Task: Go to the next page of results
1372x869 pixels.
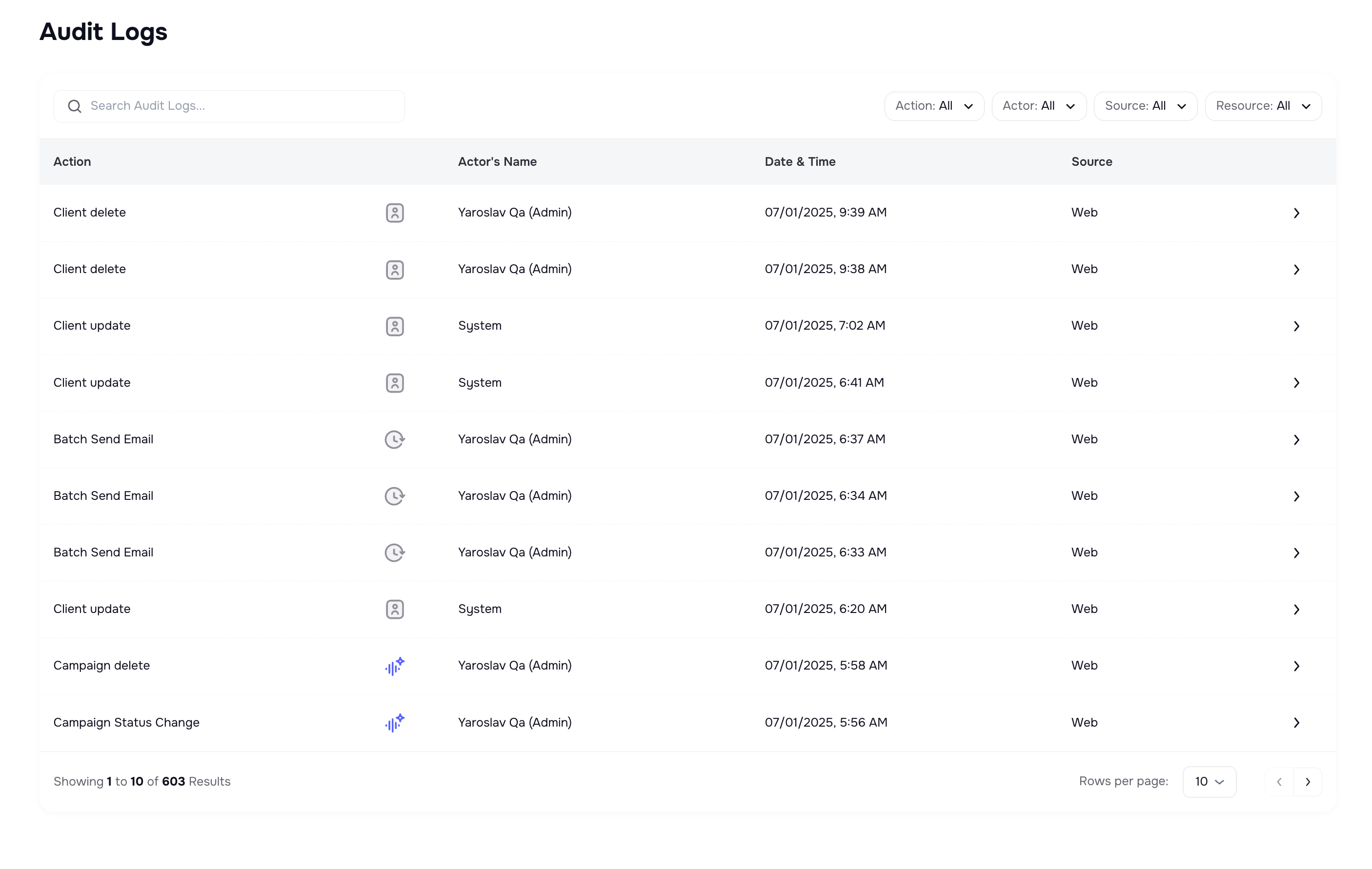Action: click(1308, 781)
